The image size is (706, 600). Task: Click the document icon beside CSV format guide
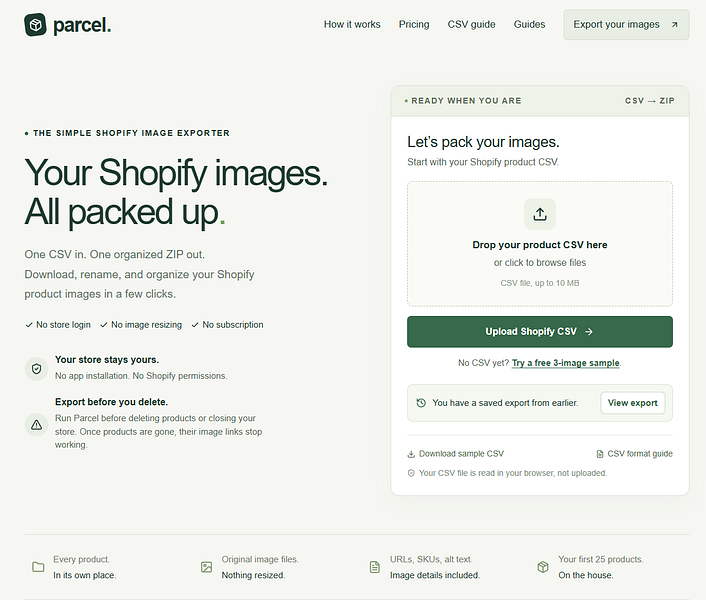(x=600, y=454)
